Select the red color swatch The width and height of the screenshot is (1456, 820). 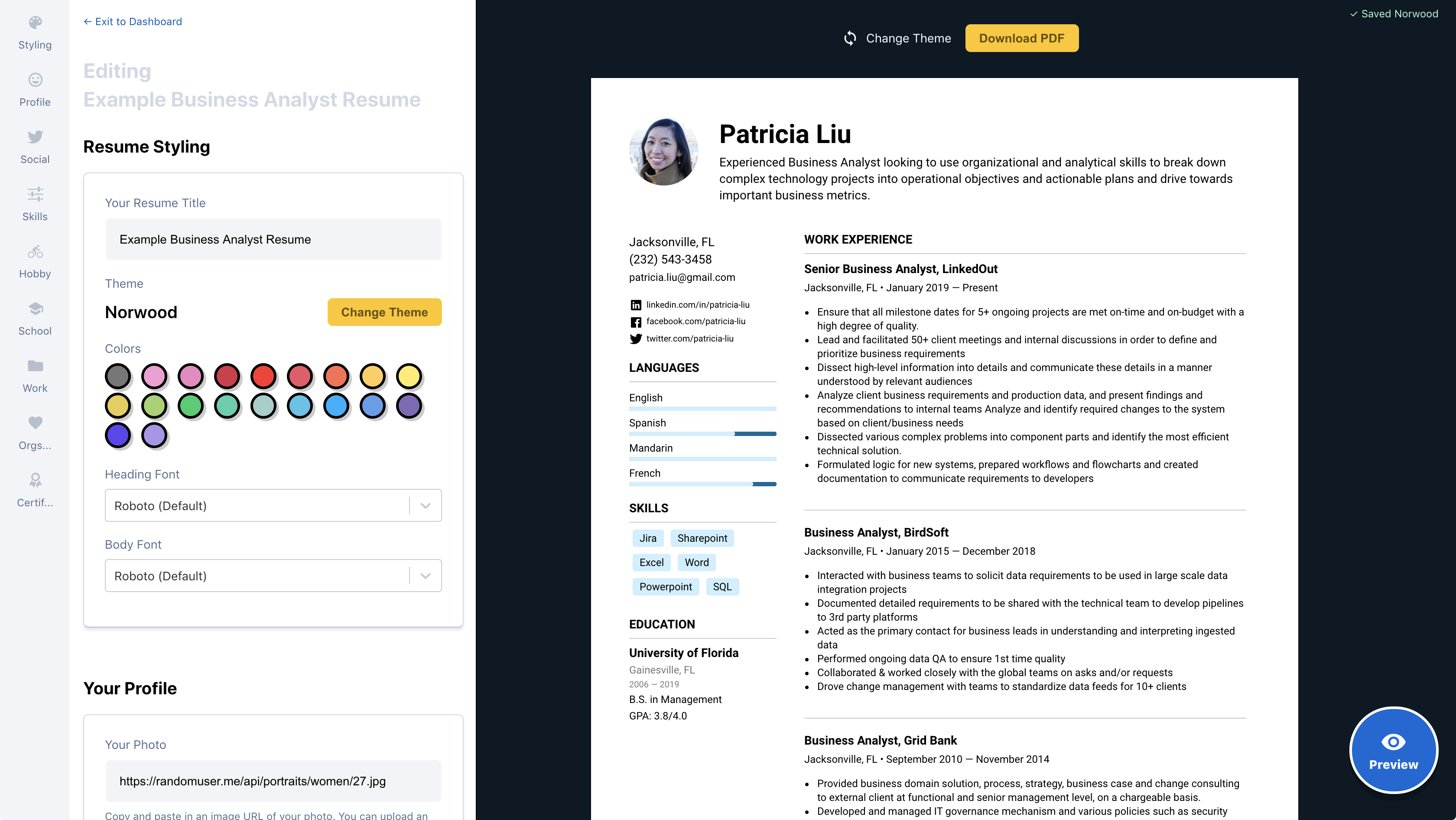(x=263, y=375)
